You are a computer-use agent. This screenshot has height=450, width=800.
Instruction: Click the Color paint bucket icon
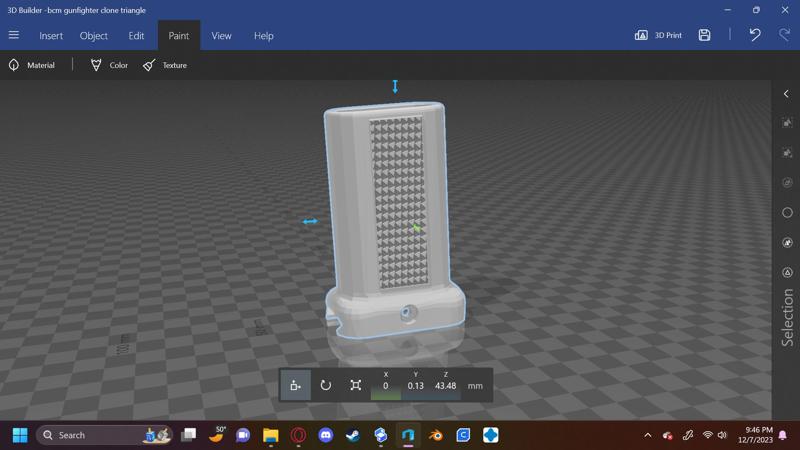point(96,65)
